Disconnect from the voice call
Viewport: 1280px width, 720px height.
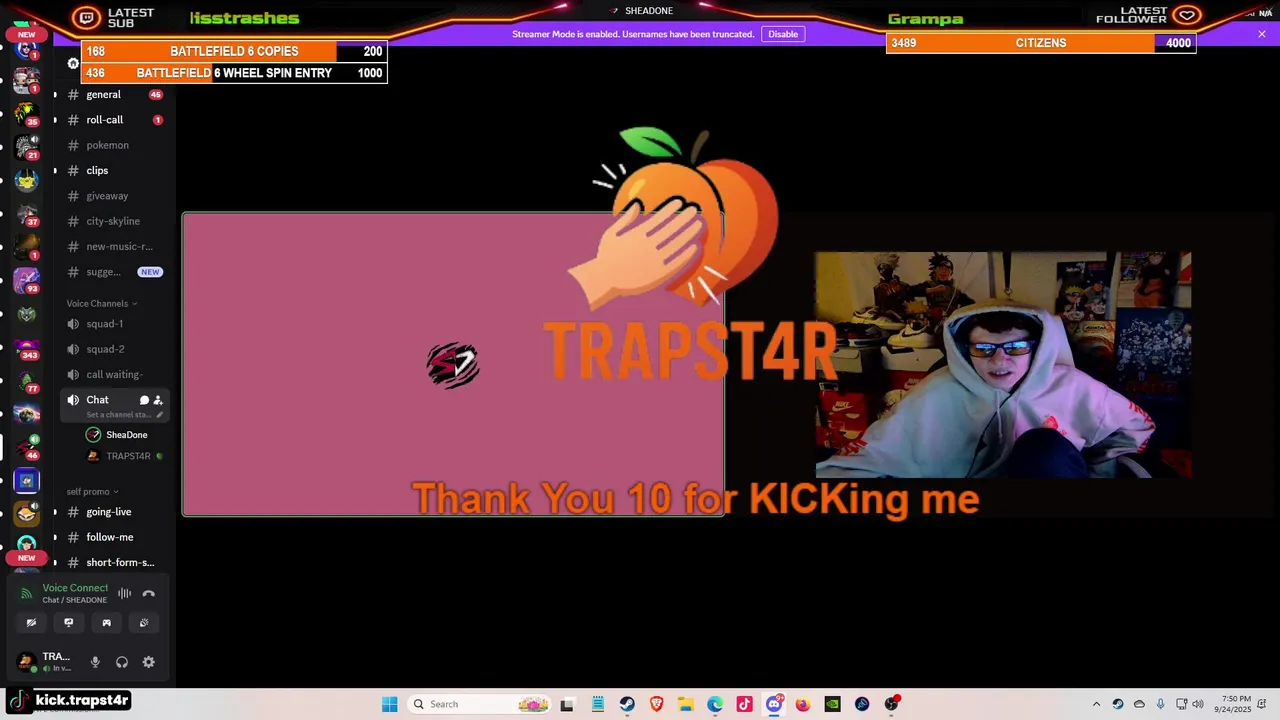149,593
